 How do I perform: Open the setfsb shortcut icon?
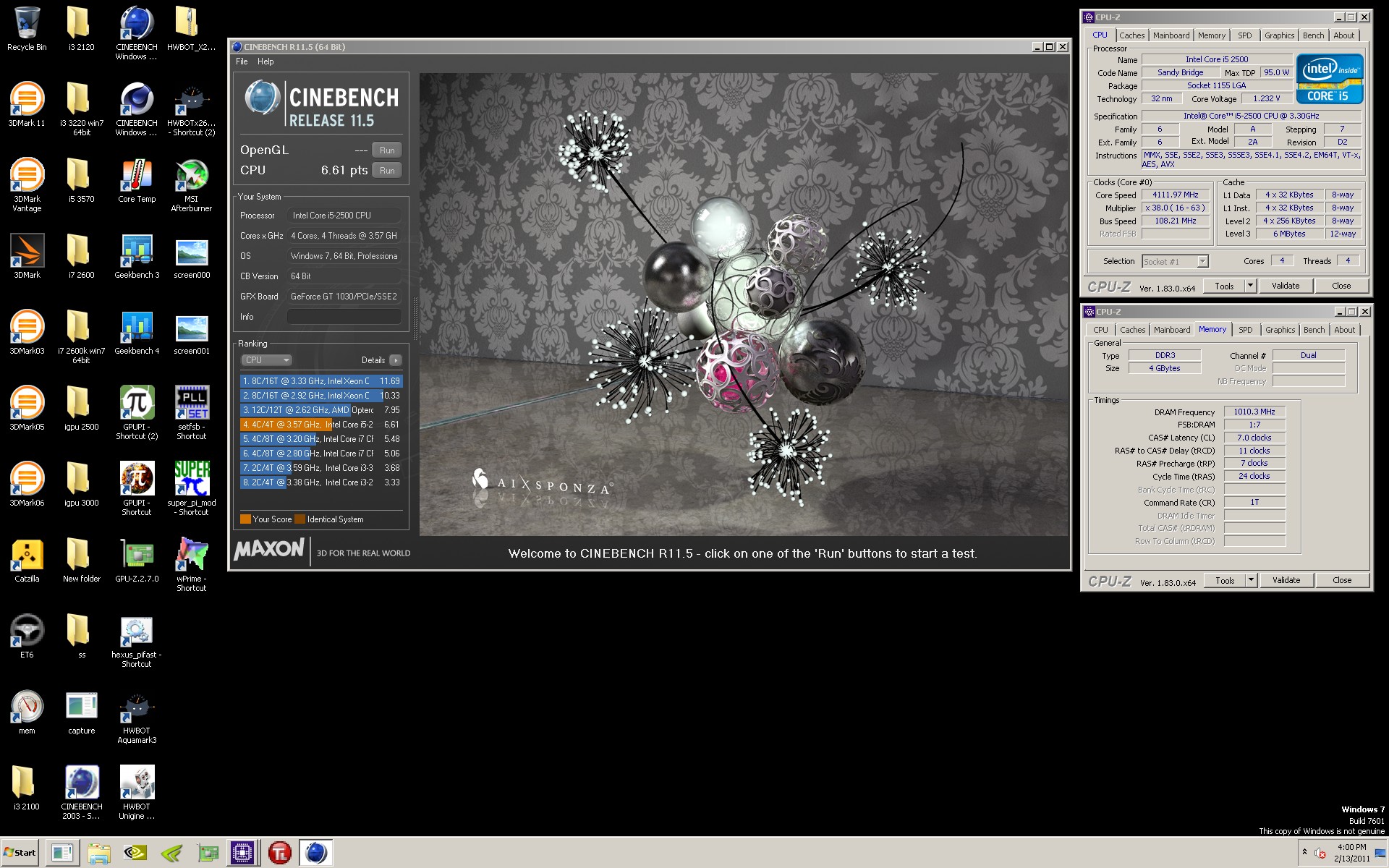click(192, 412)
